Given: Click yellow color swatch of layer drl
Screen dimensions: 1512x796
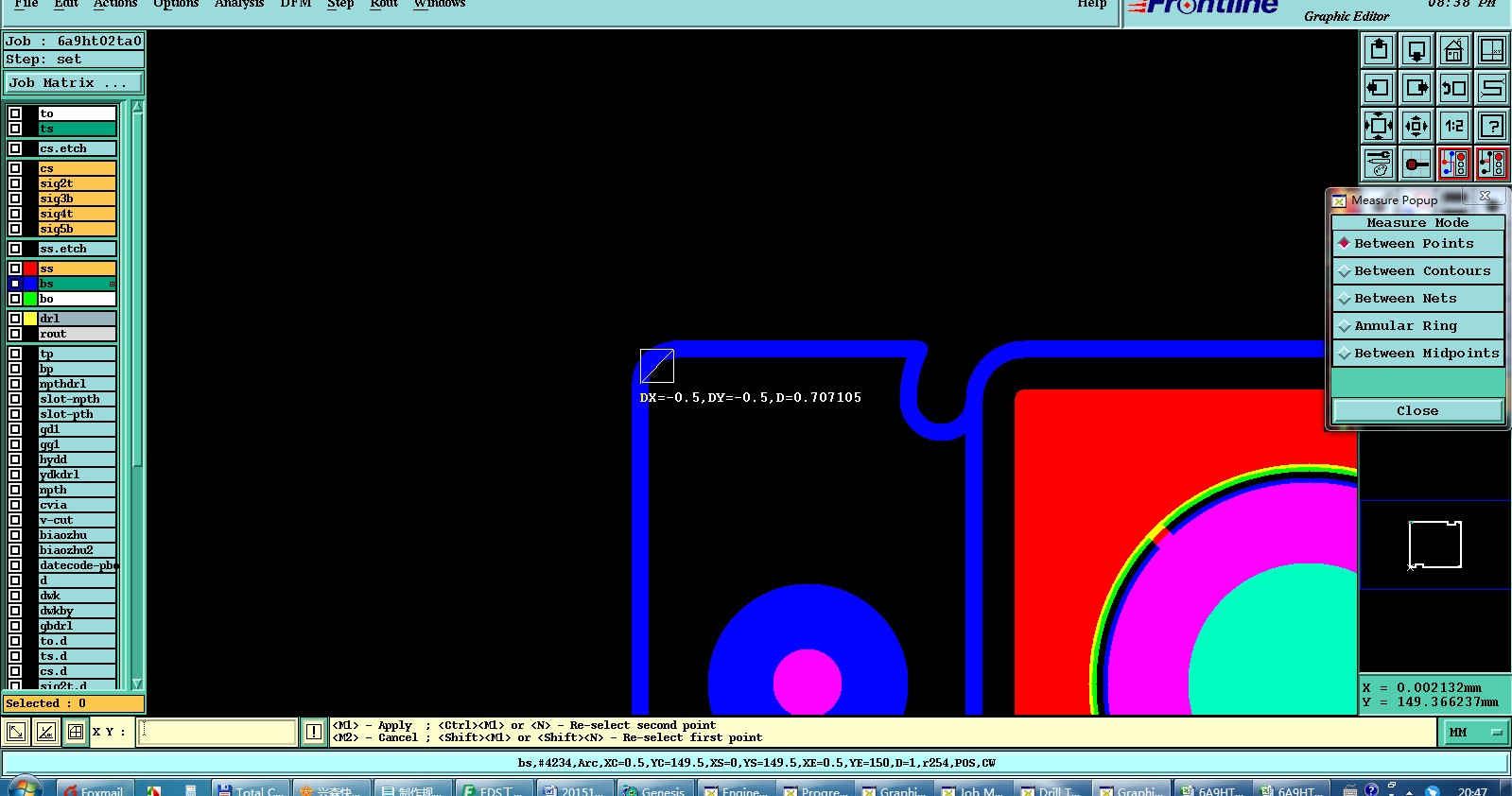Looking at the screenshot, I should (x=30, y=319).
